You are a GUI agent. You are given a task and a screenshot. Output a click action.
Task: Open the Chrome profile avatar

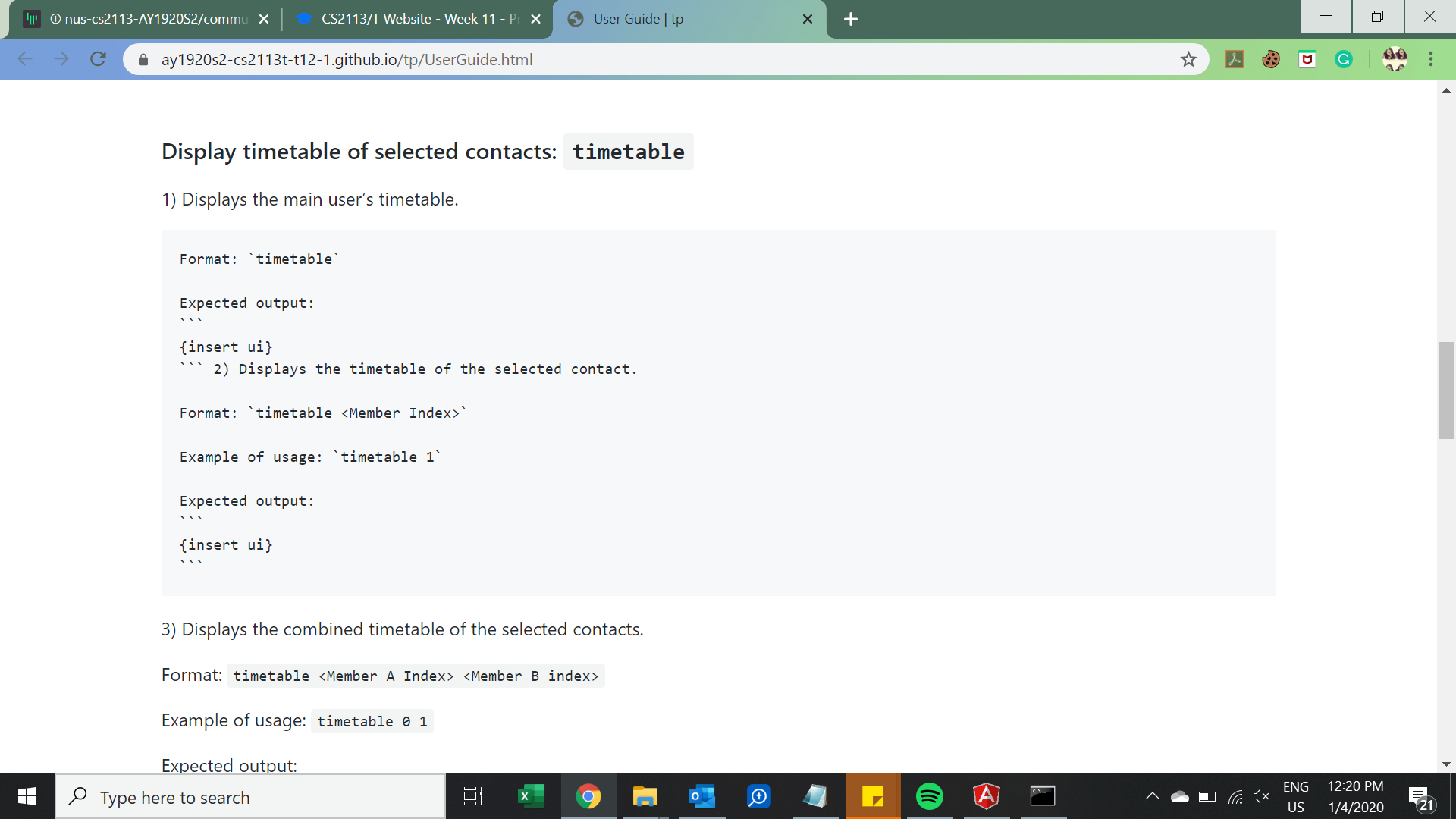pos(1395,59)
